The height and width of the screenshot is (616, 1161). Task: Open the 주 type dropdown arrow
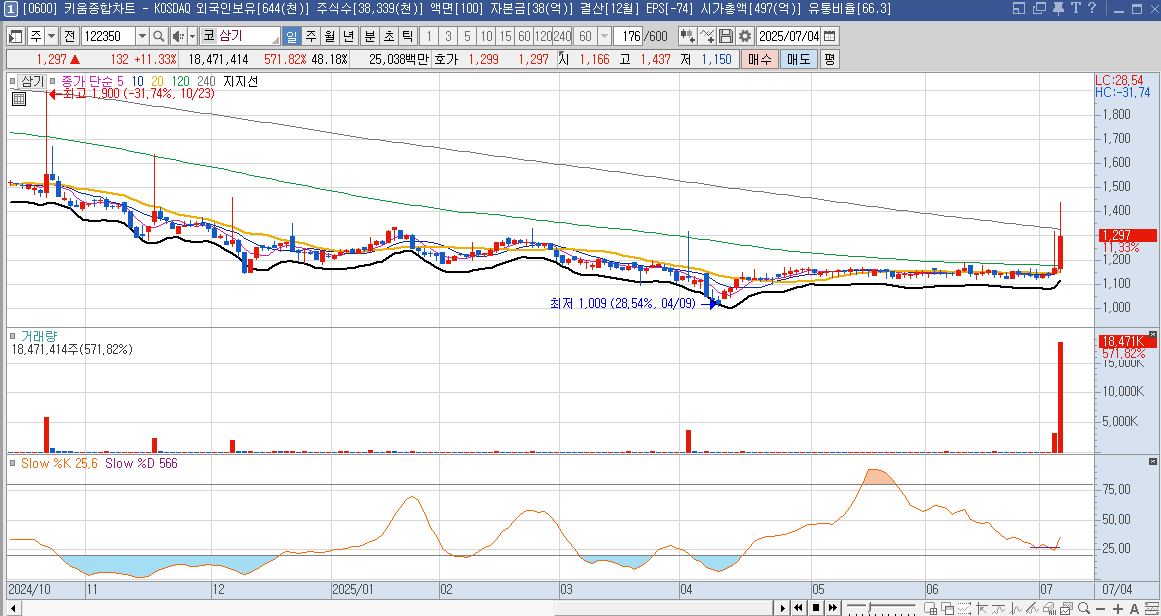pos(51,36)
